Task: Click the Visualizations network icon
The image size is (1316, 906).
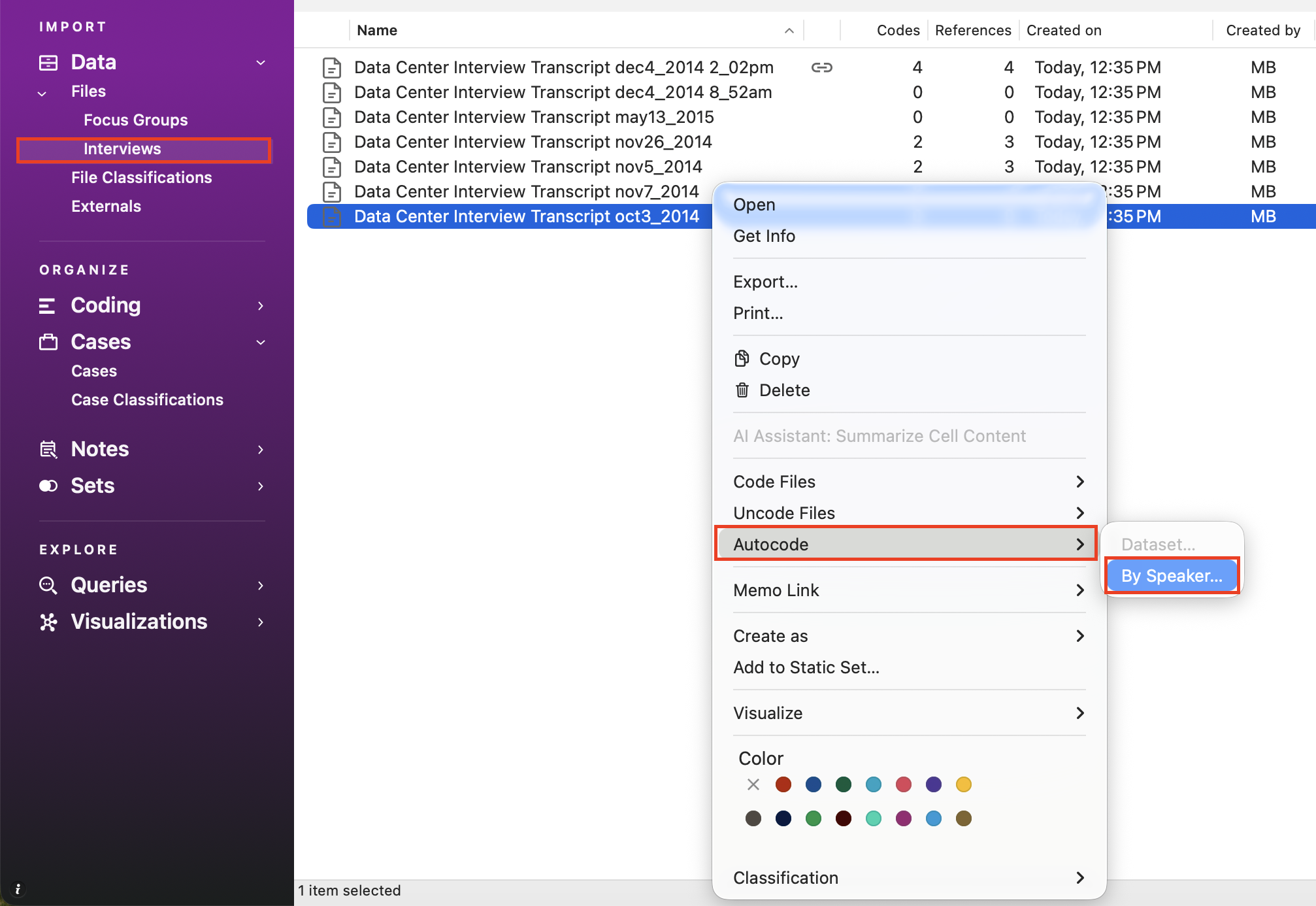Action: (x=48, y=622)
